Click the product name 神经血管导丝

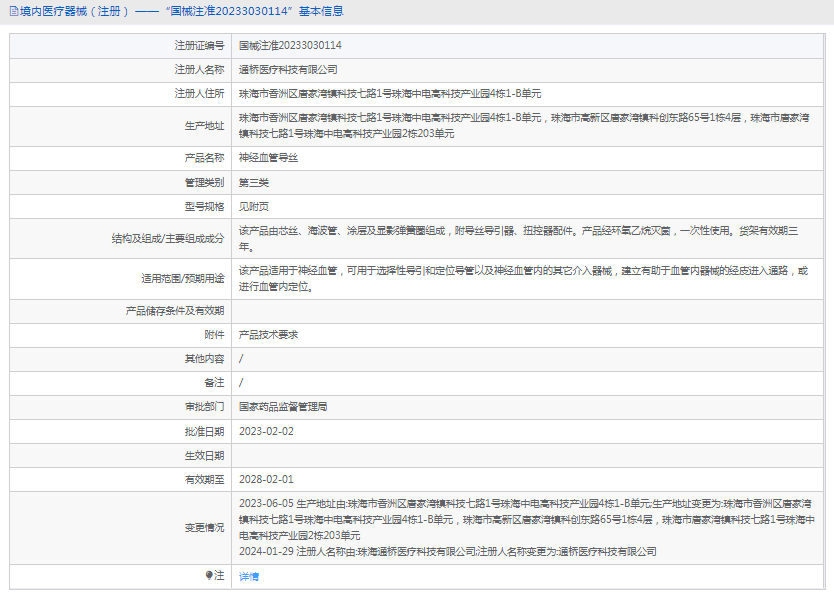269,158
